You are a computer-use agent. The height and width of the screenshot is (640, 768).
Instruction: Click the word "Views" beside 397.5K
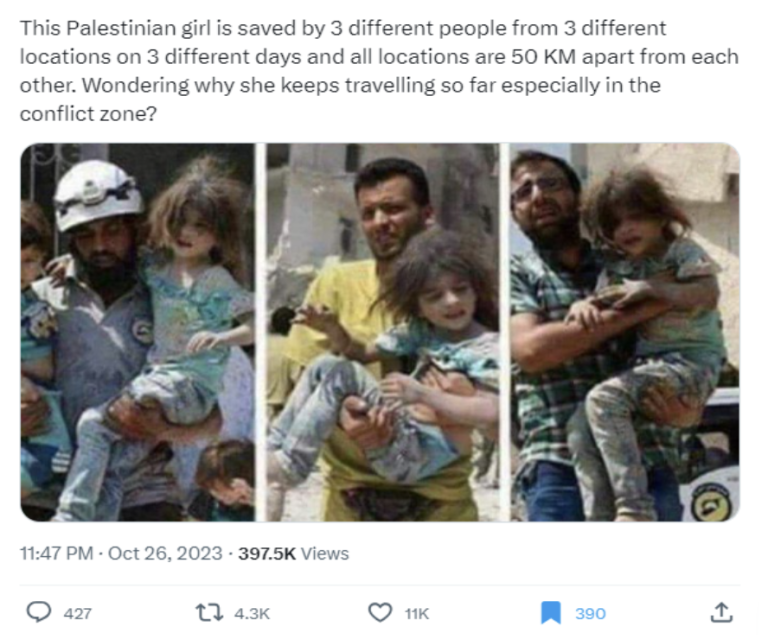click(x=324, y=553)
